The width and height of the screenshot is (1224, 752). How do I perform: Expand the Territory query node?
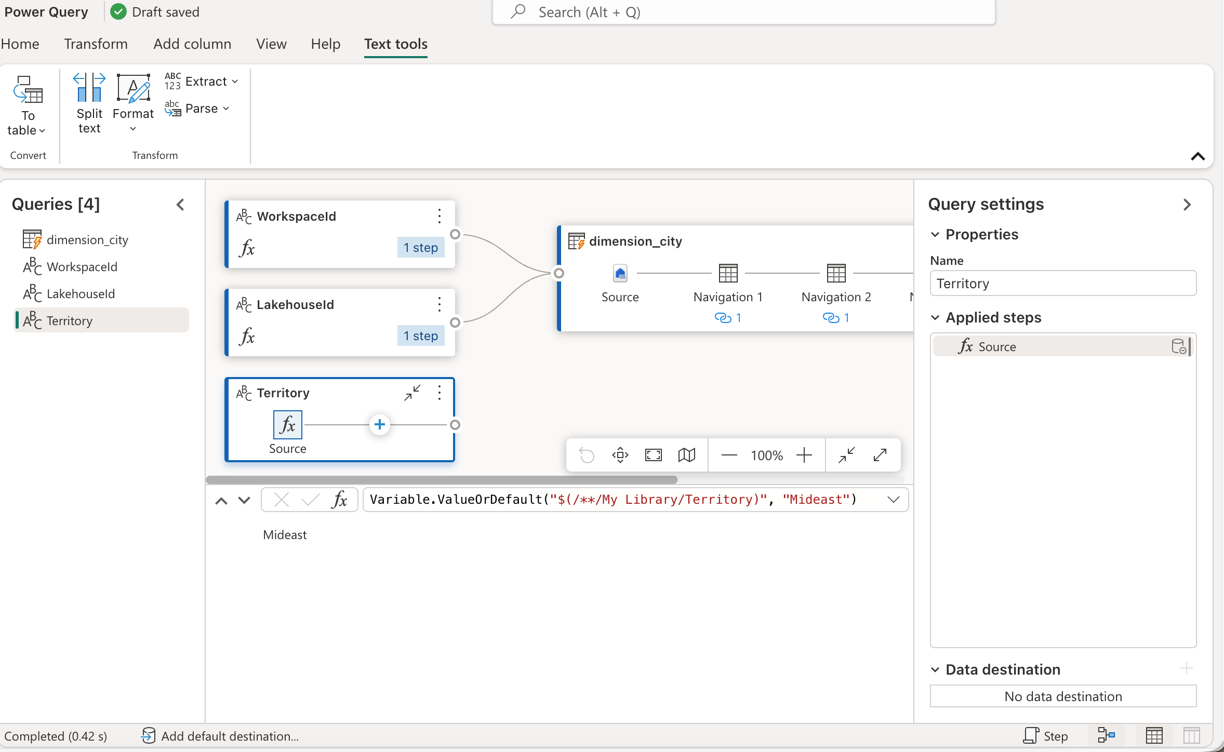[x=412, y=393]
